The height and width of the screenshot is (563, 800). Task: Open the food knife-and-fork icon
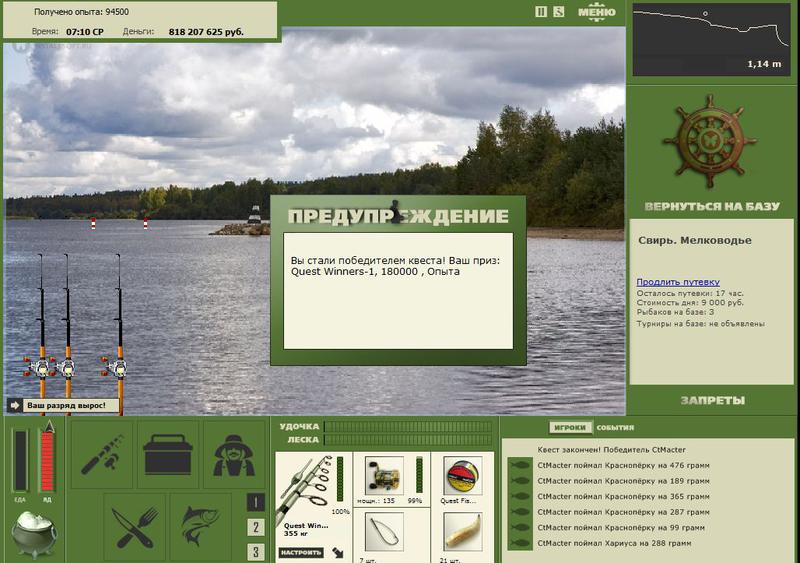tap(135, 526)
